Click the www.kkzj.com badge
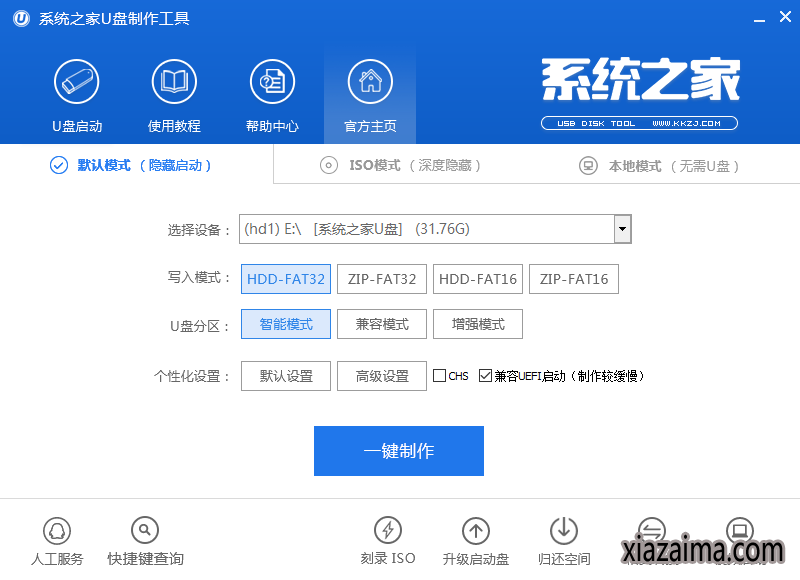This screenshot has height=580, width=800. [639, 123]
